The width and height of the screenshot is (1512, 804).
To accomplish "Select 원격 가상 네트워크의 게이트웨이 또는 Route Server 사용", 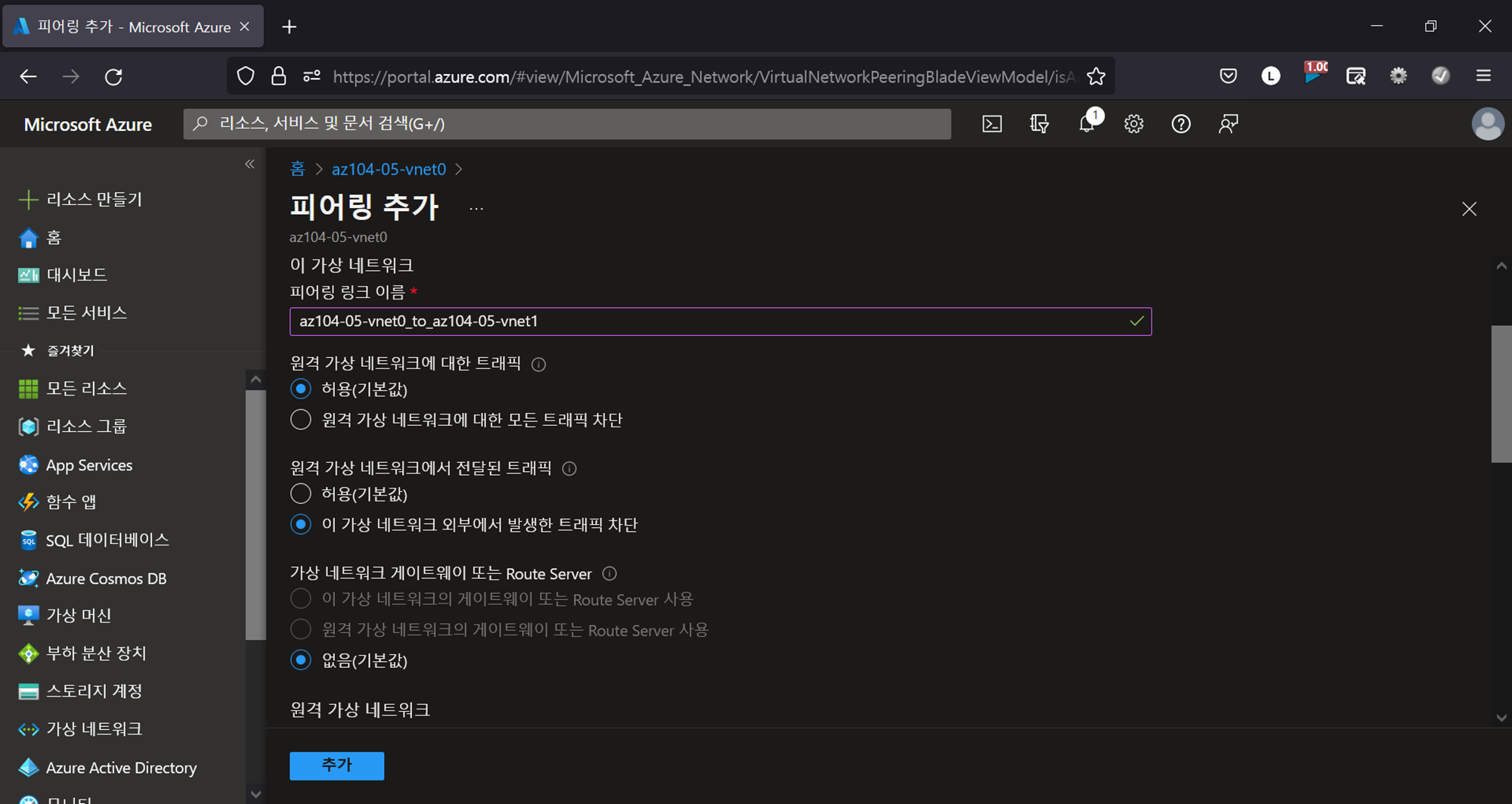I will [x=301, y=629].
